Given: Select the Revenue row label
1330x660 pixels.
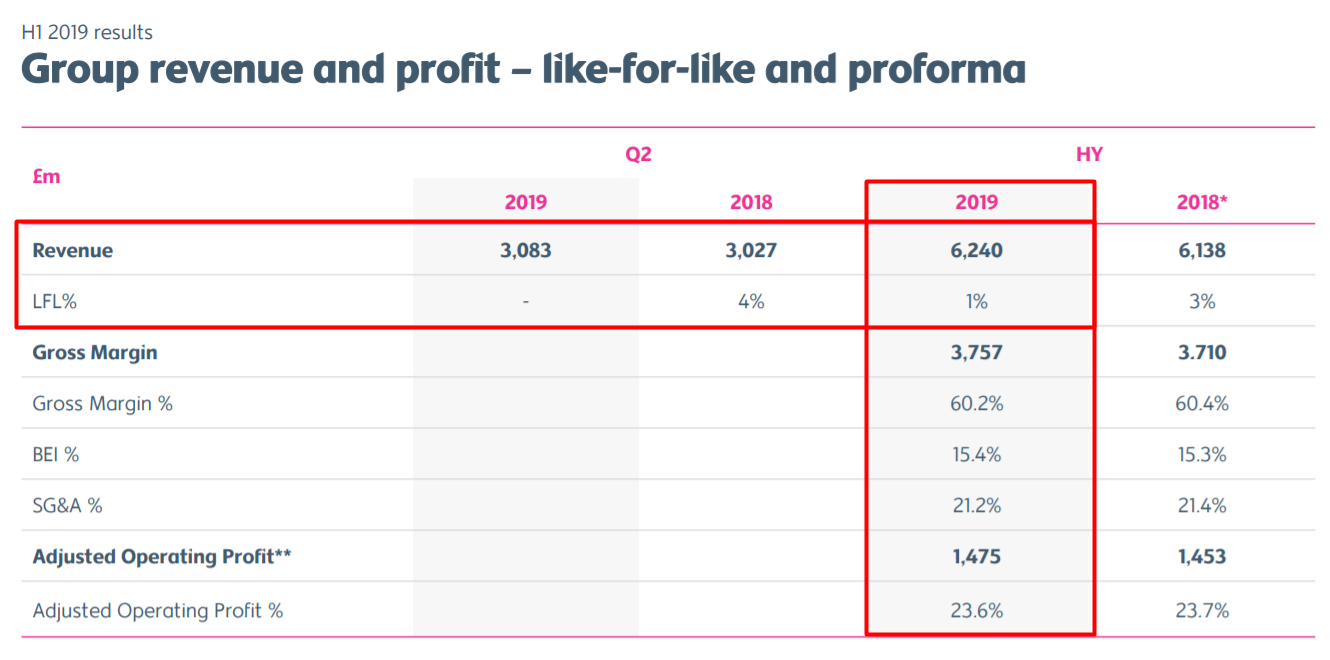Looking at the screenshot, I should point(73,250).
